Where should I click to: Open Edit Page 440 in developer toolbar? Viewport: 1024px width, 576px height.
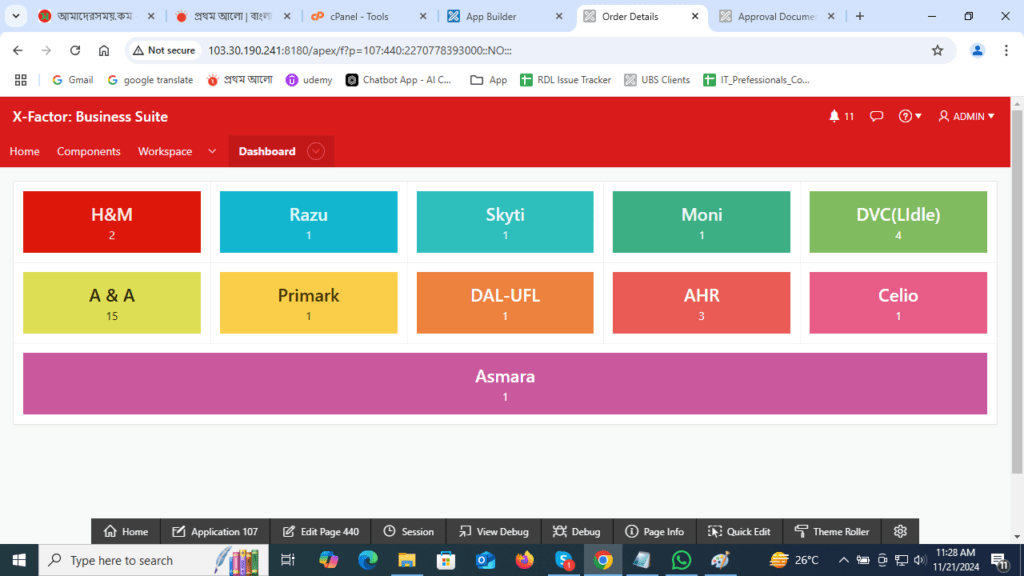click(321, 532)
